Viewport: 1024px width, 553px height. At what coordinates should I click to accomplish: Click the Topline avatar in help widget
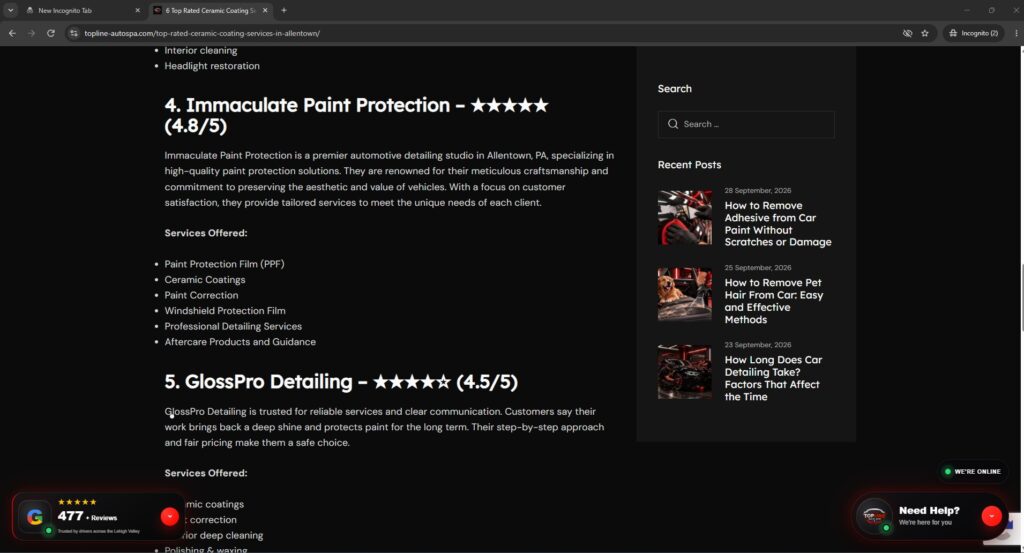[x=874, y=516]
